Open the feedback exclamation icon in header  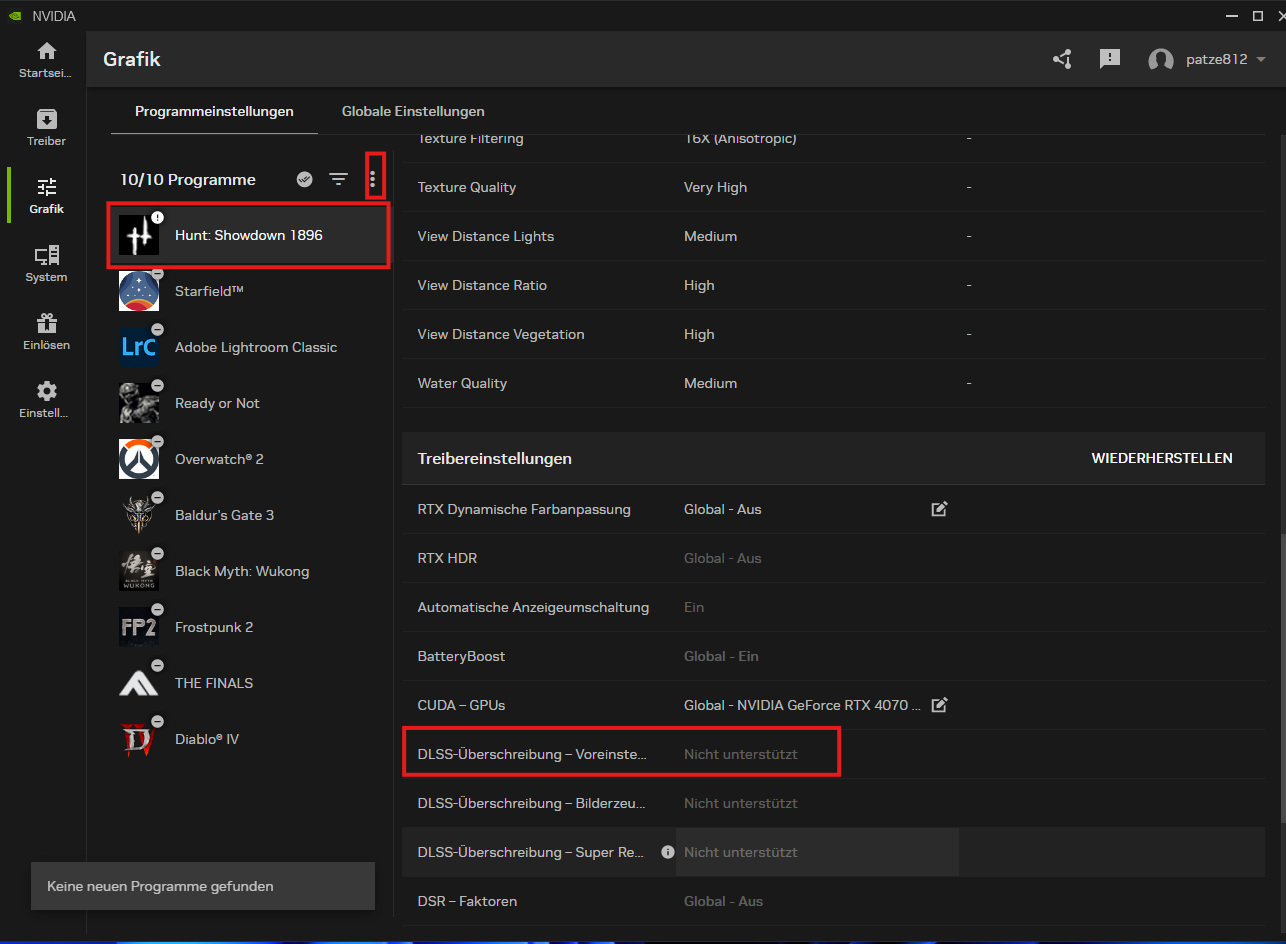pos(1109,59)
